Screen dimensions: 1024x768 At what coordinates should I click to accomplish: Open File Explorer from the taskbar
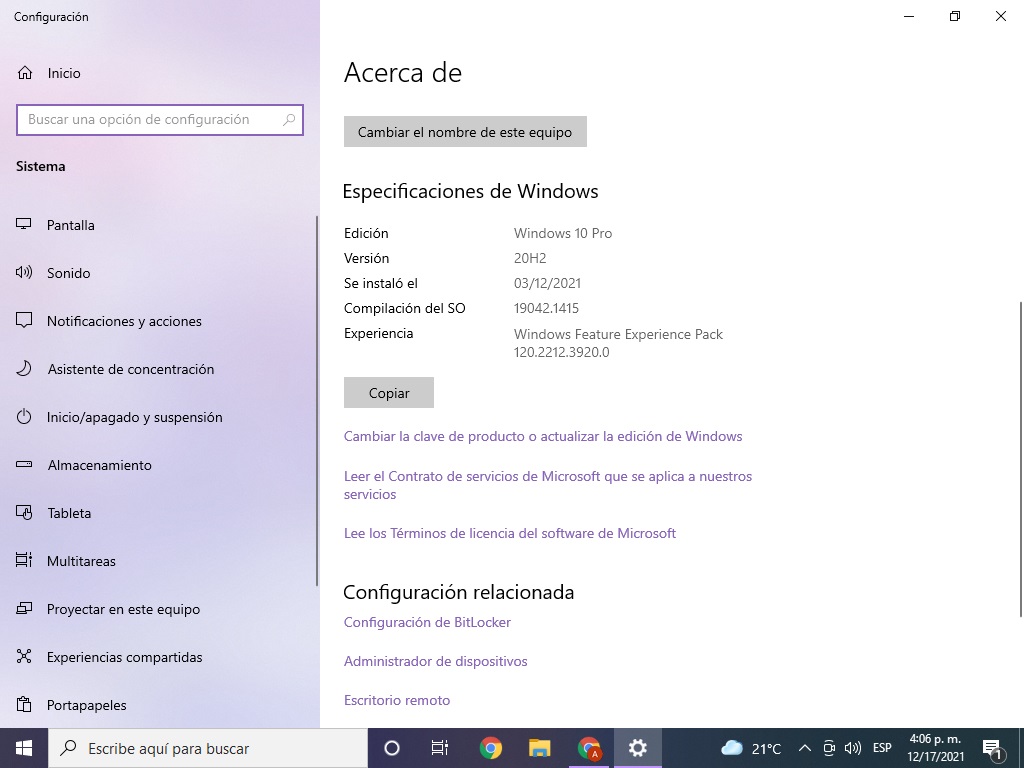pyautogui.click(x=539, y=748)
